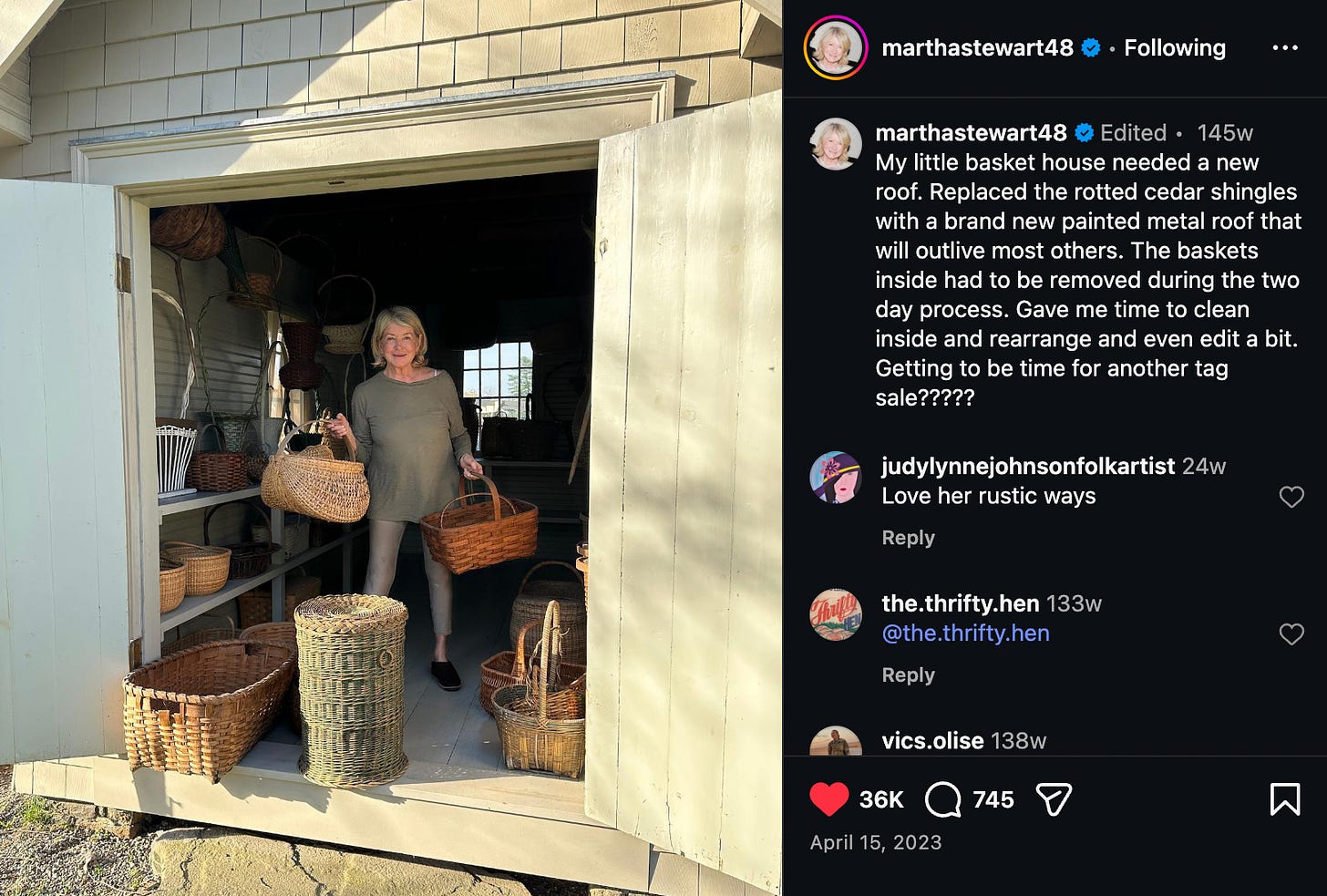Open the marthastewart48 username above the caption

(971, 133)
